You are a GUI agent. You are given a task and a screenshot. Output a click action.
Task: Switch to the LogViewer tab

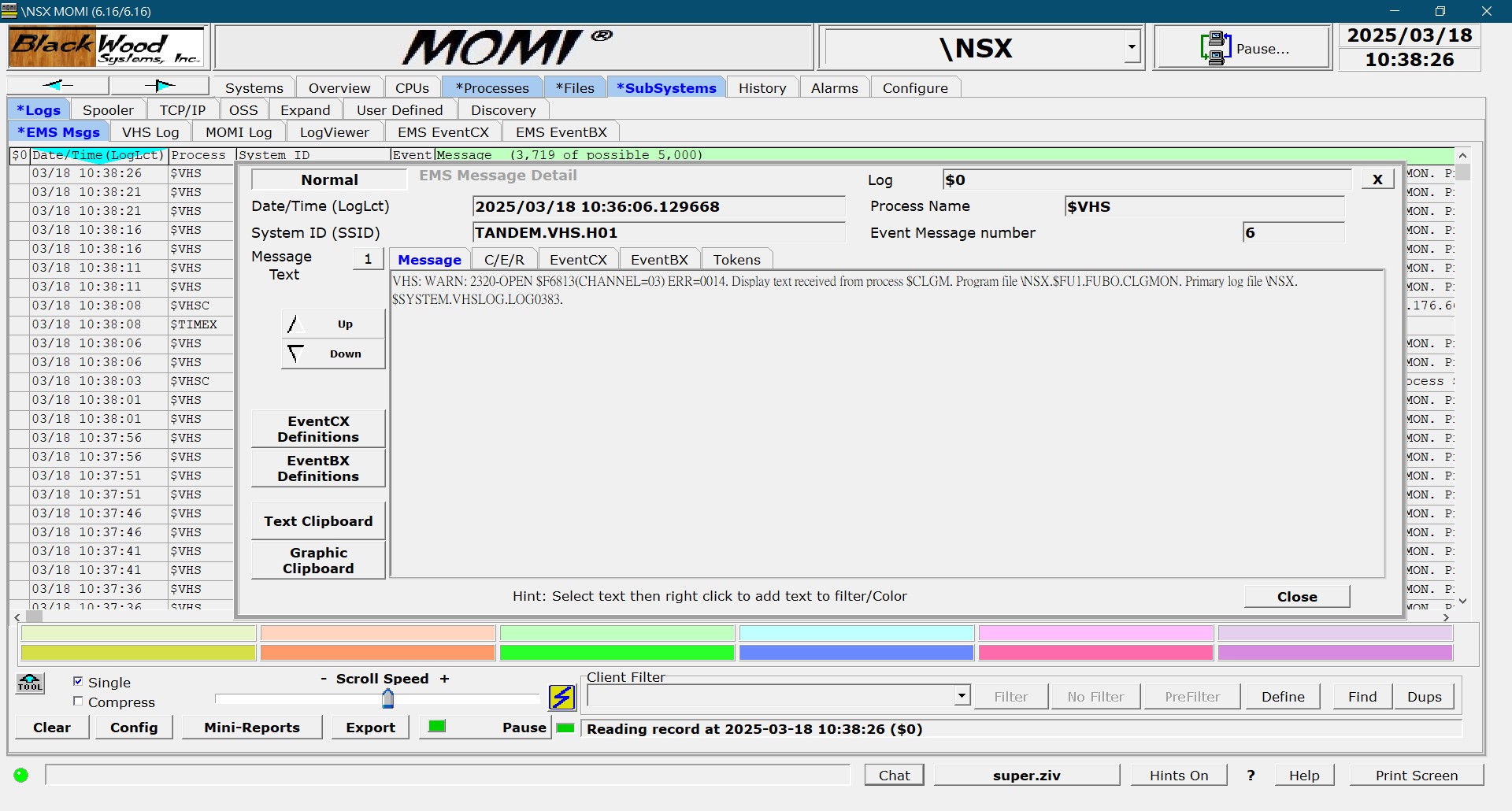334,131
